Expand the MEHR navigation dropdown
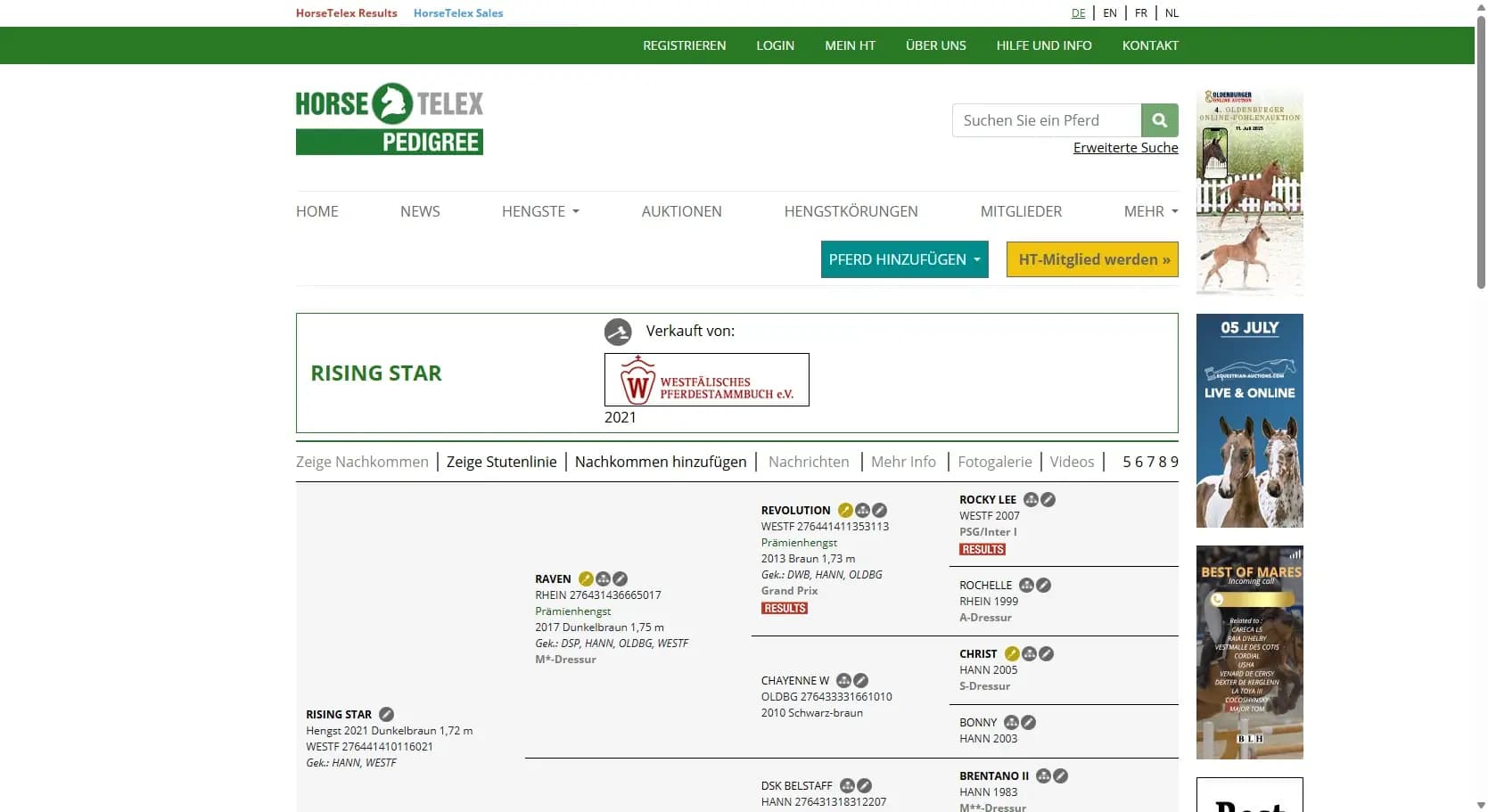1488x812 pixels. click(x=1149, y=211)
